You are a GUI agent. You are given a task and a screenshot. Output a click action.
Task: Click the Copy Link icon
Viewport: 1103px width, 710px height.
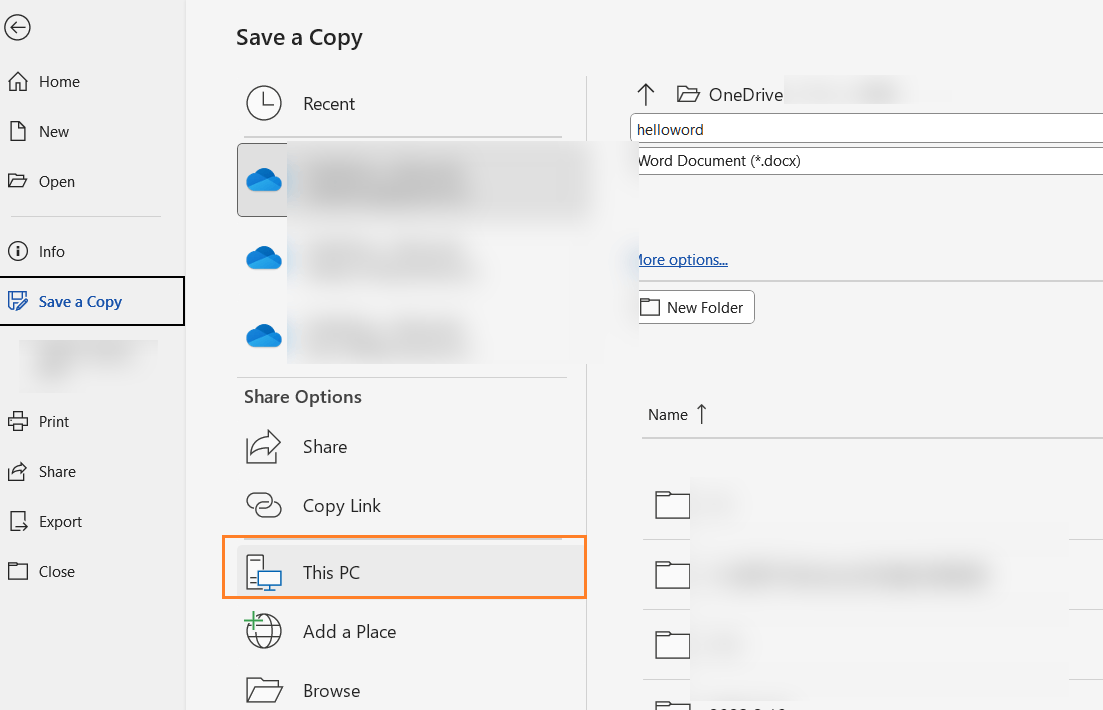(263, 506)
